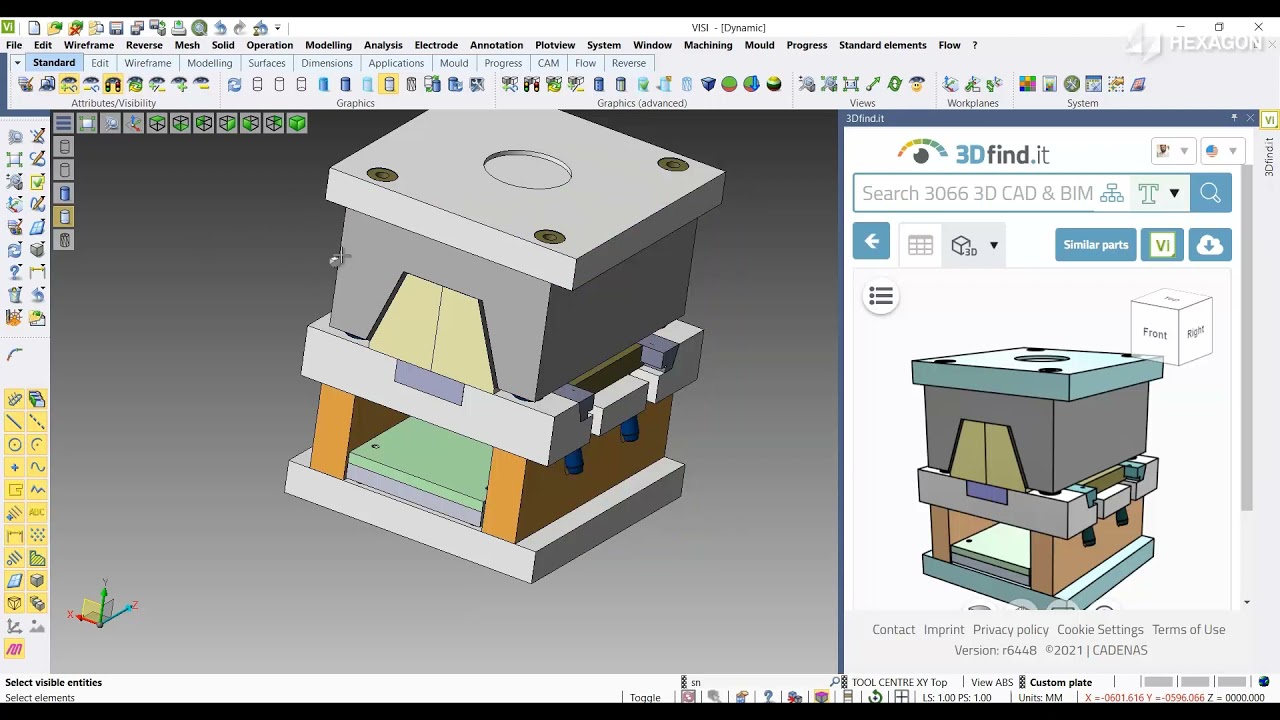Click the pink M icon at bottom left
Viewport: 1280px width, 720px height.
point(15,649)
